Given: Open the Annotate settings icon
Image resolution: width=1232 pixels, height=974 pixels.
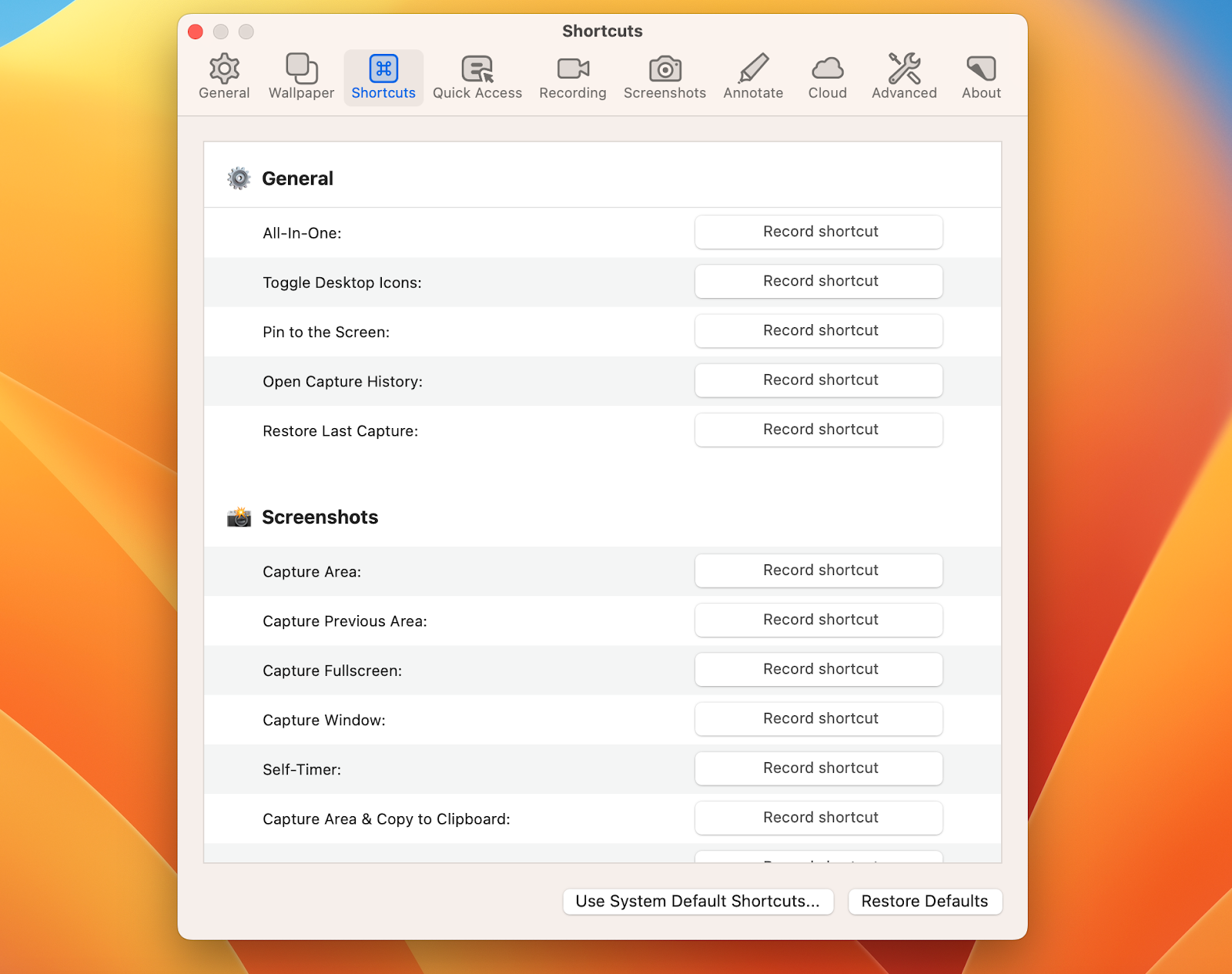Looking at the screenshot, I should [752, 75].
